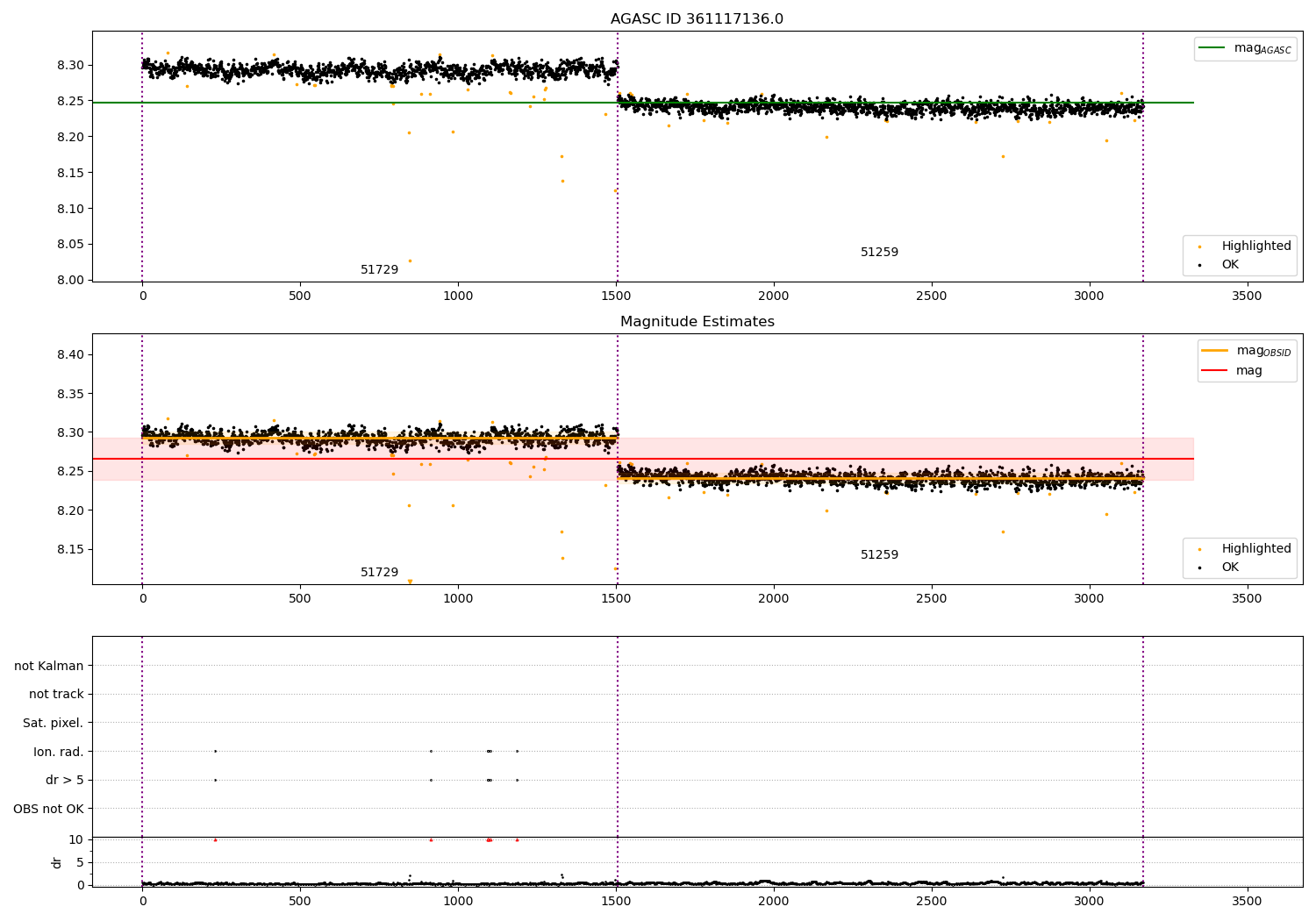Select the orange mag OBSID legend line
This screenshot has width=1316, height=921.
[x=1215, y=351]
